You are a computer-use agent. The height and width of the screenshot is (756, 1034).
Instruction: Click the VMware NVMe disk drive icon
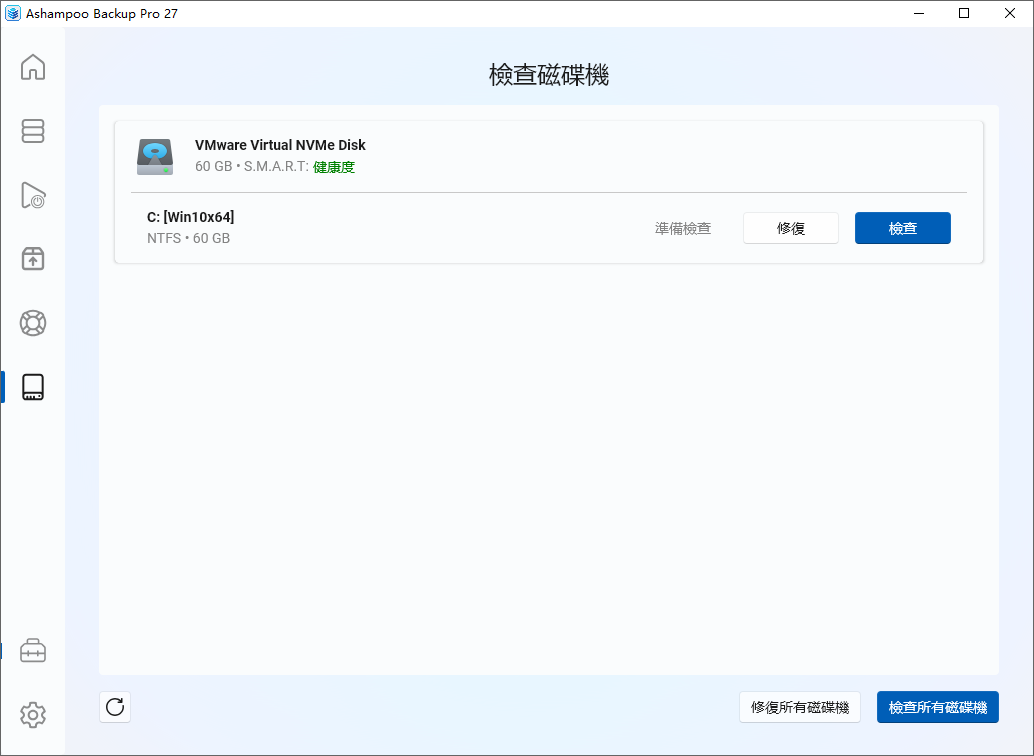point(155,156)
